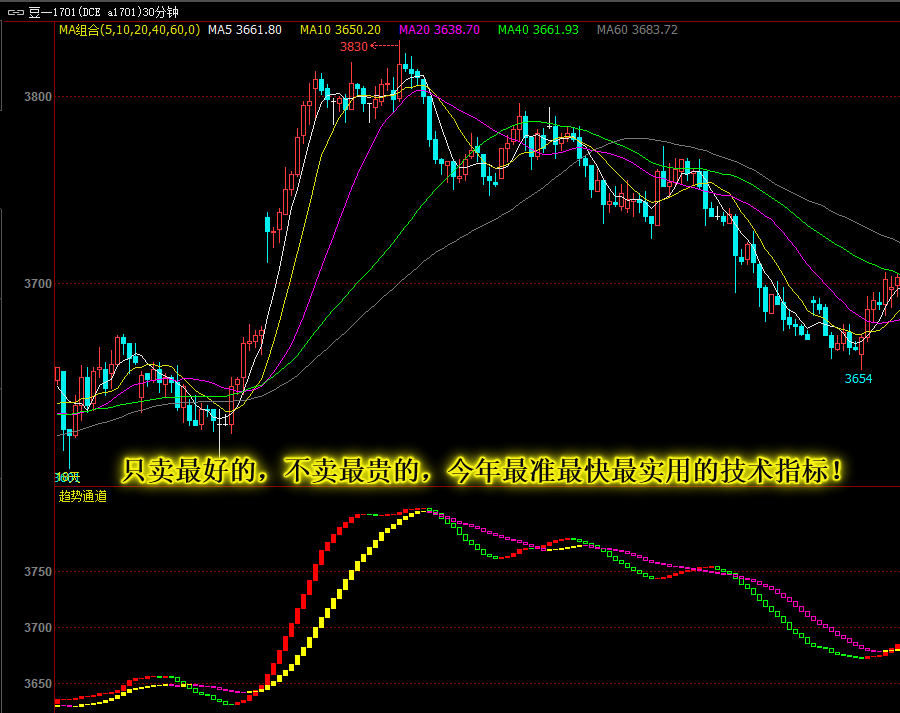Image resolution: width=900 pixels, height=713 pixels.
Task: Select the MA20 3638.70 legend label
Action: pyautogui.click(x=439, y=30)
